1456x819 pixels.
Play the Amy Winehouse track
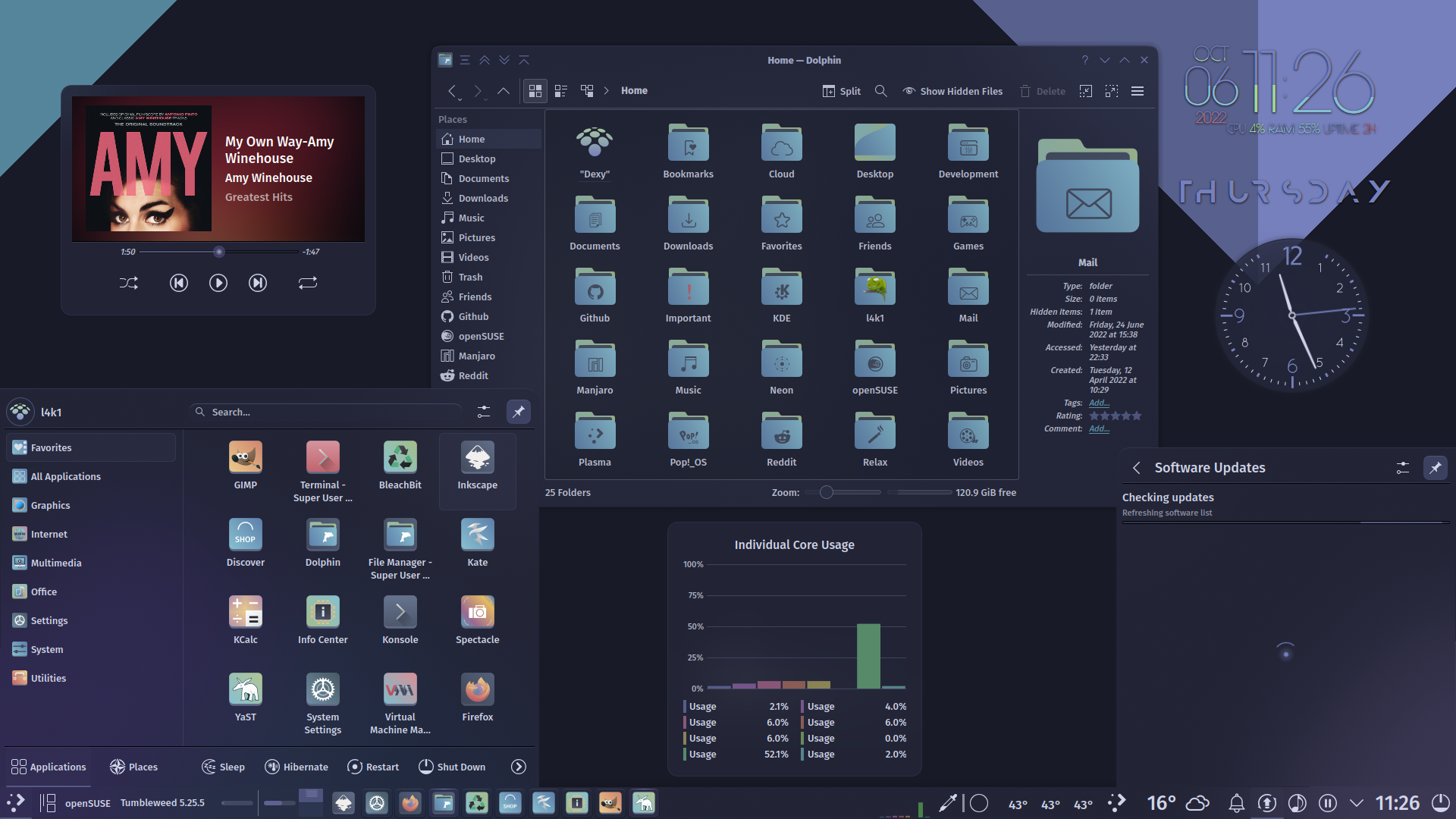click(218, 283)
